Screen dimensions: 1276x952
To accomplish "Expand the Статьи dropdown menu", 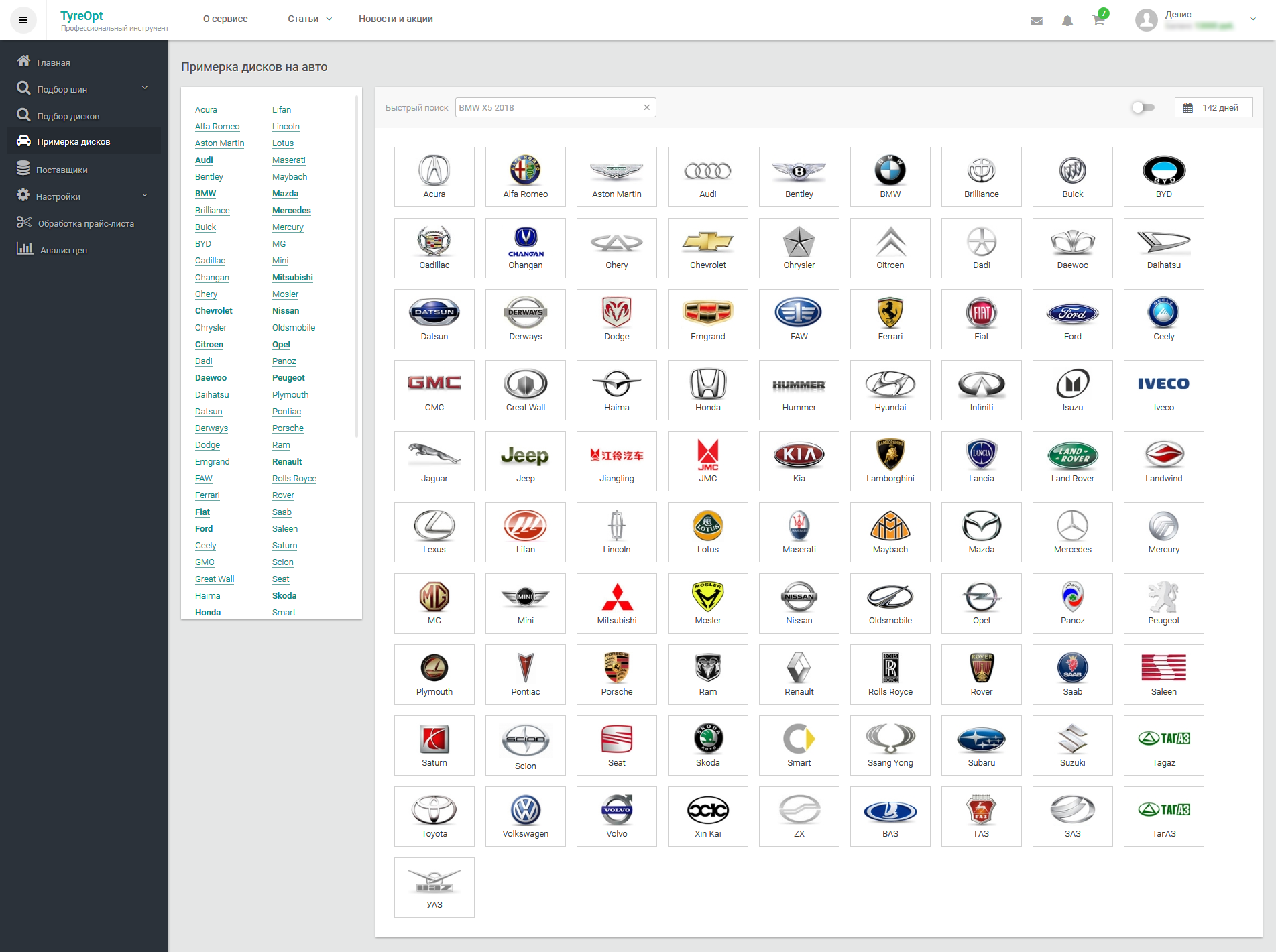I will (310, 19).
